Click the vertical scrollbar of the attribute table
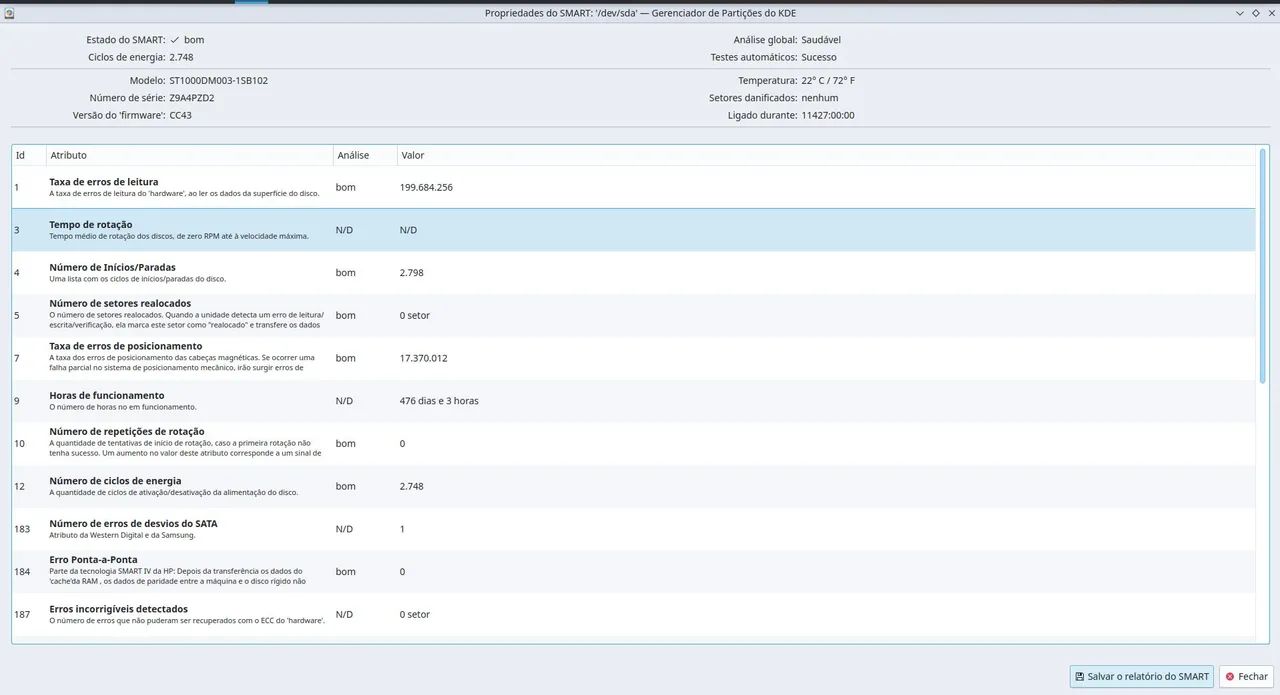Viewport: 1280px width, 695px height. pos(1262,265)
